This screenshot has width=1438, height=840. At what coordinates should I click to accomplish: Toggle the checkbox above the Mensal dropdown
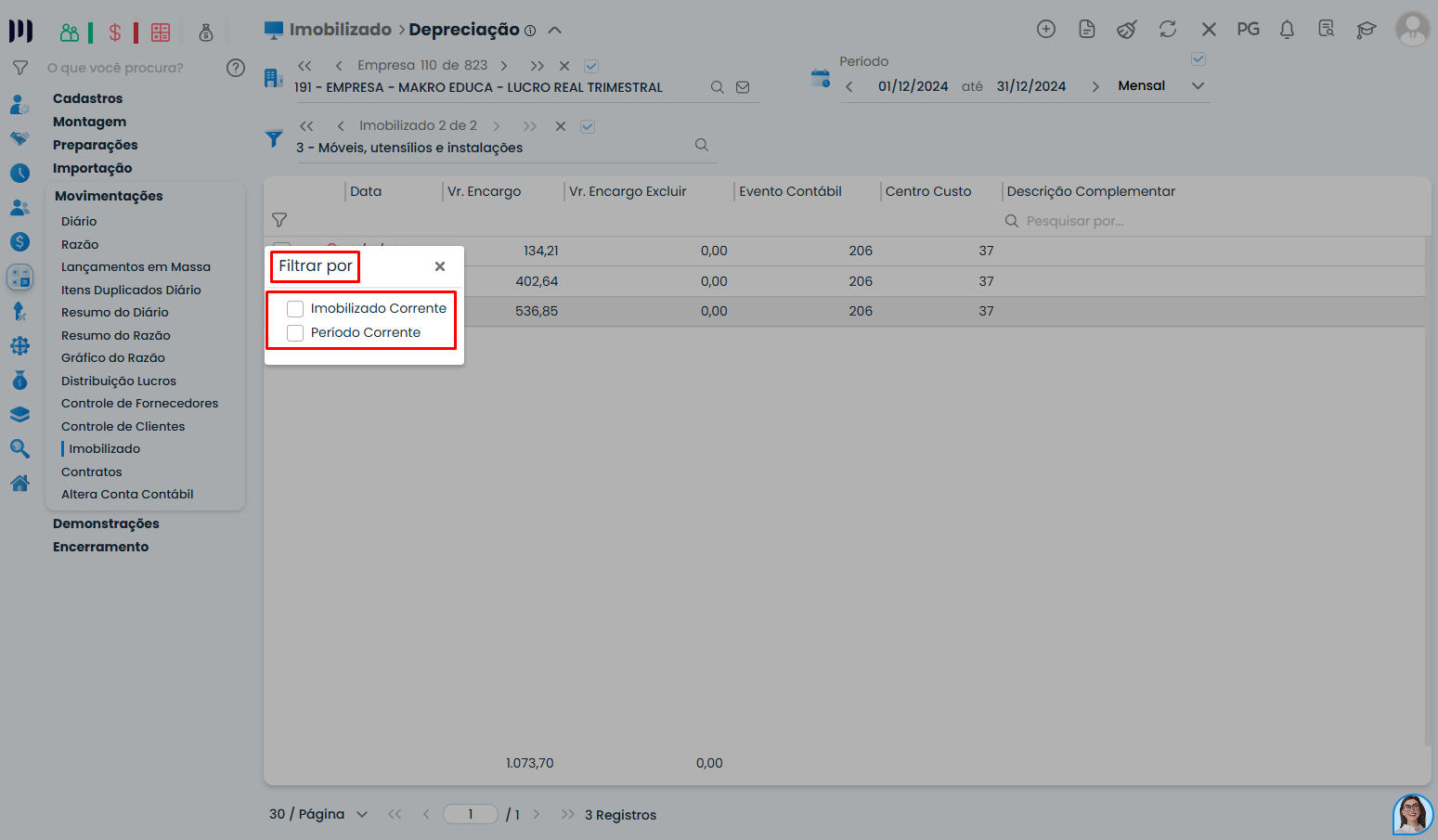tap(1198, 59)
